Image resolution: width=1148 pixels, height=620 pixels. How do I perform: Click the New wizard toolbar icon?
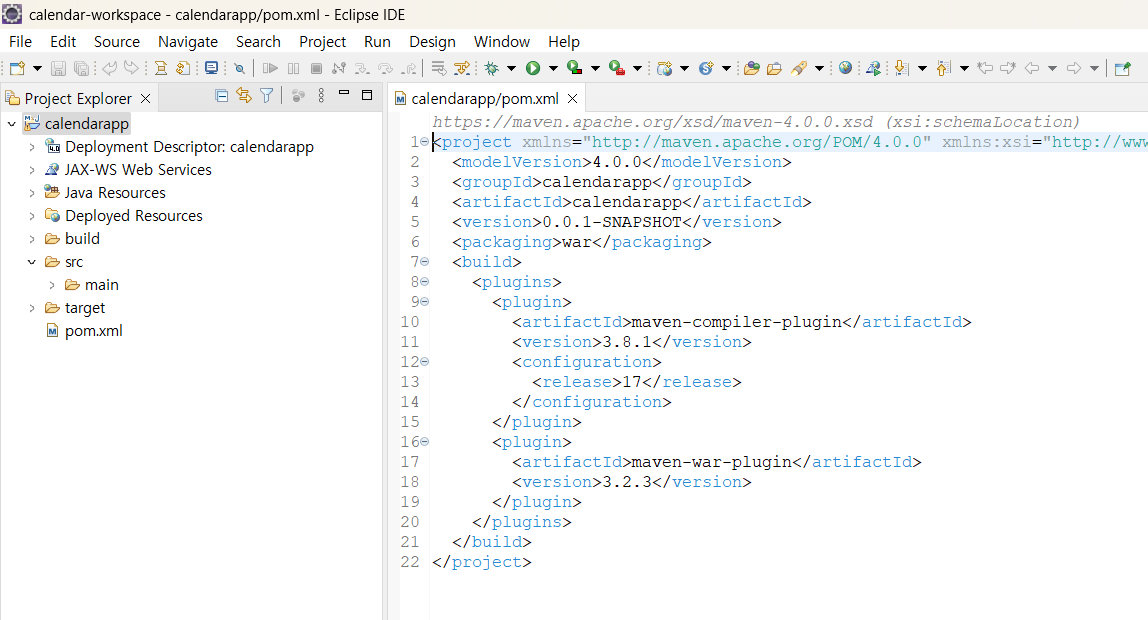click(17, 68)
